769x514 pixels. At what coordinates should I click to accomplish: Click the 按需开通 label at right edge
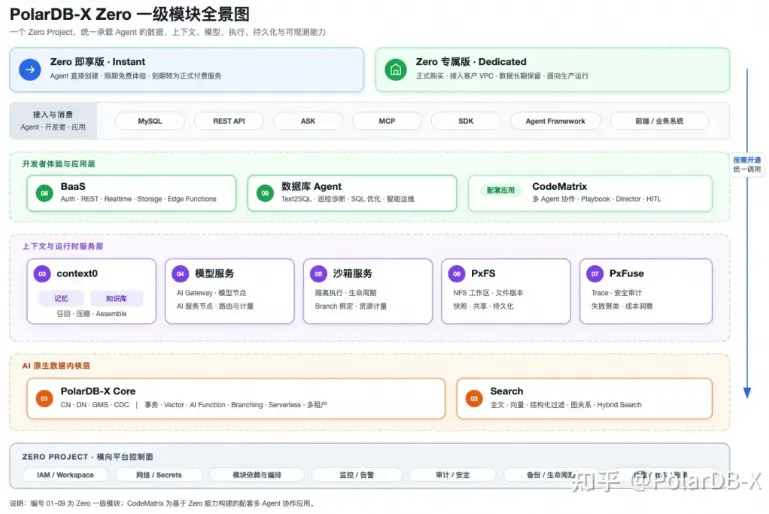tap(747, 160)
